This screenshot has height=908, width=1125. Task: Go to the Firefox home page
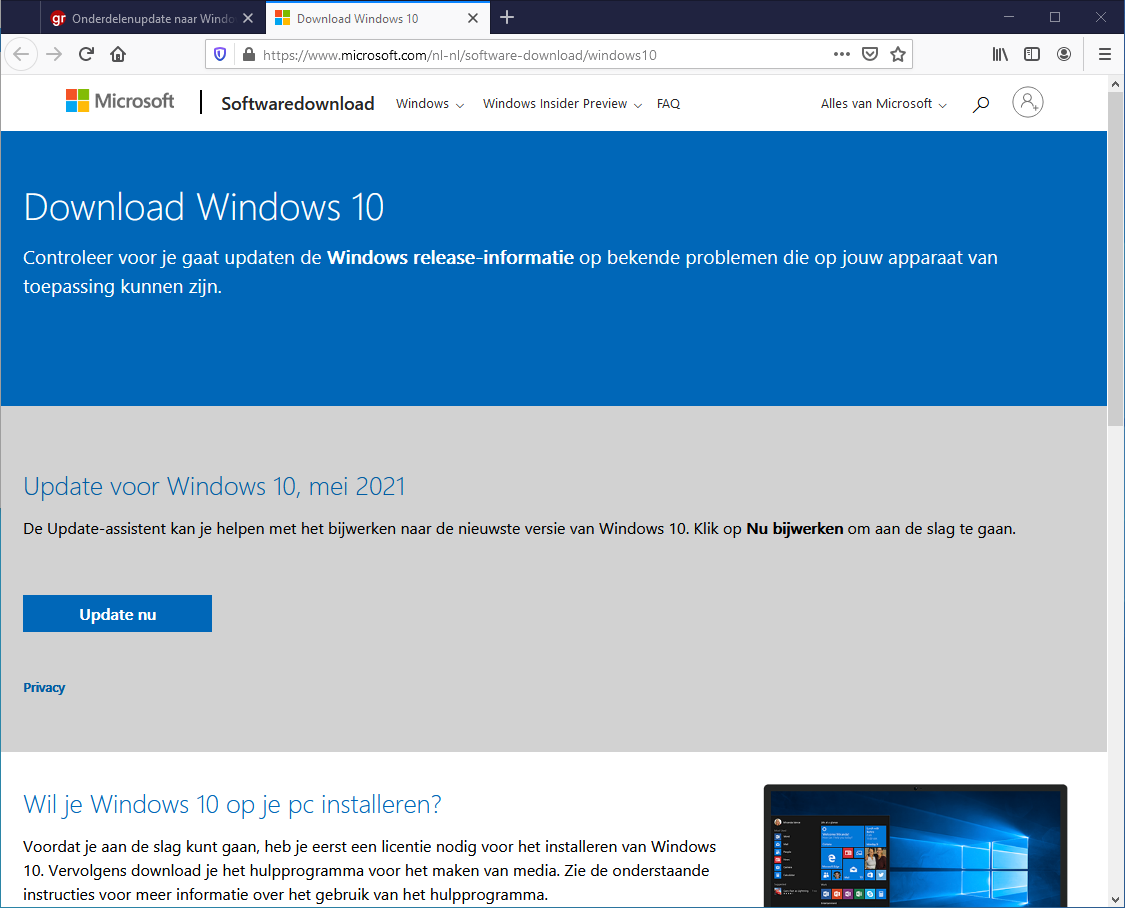(x=118, y=54)
